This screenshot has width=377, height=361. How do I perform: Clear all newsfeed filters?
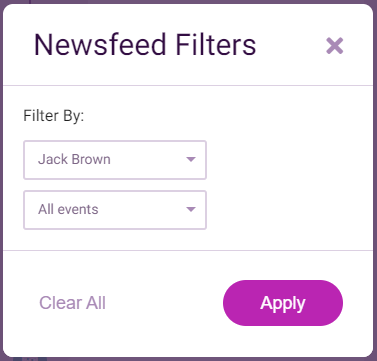[72, 303]
